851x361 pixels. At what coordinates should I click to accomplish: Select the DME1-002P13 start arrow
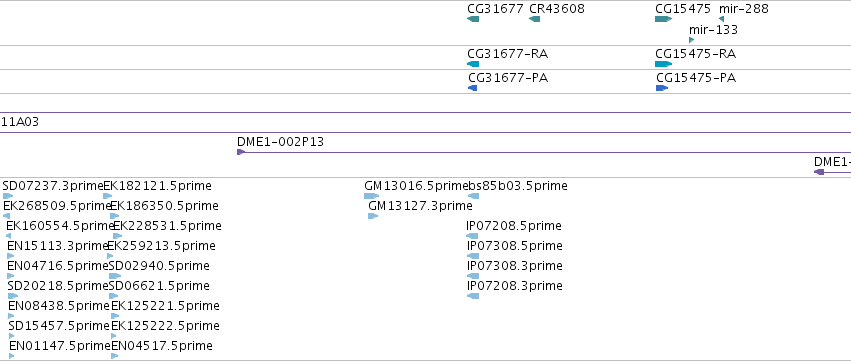click(x=241, y=152)
